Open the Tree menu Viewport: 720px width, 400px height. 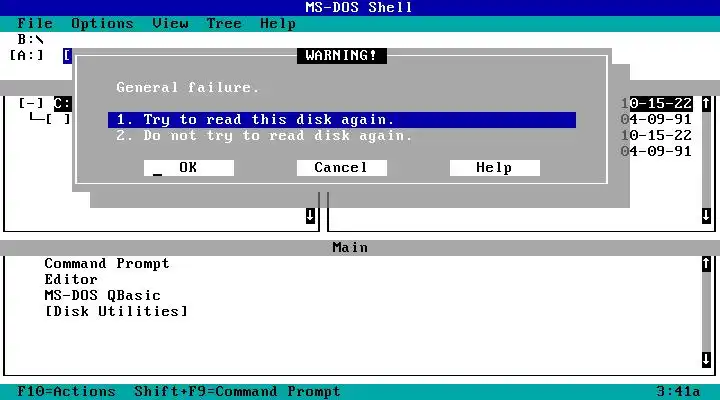pyautogui.click(x=224, y=23)
